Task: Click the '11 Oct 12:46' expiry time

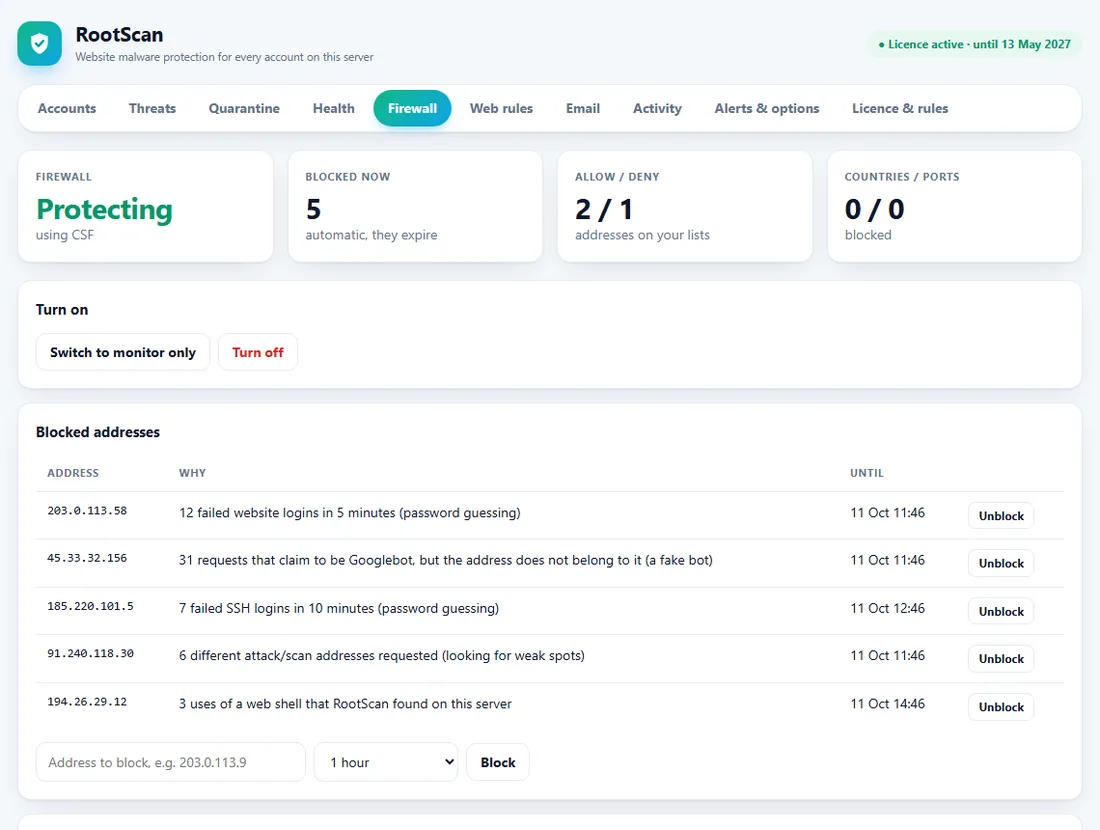Action: pos(887,608)
